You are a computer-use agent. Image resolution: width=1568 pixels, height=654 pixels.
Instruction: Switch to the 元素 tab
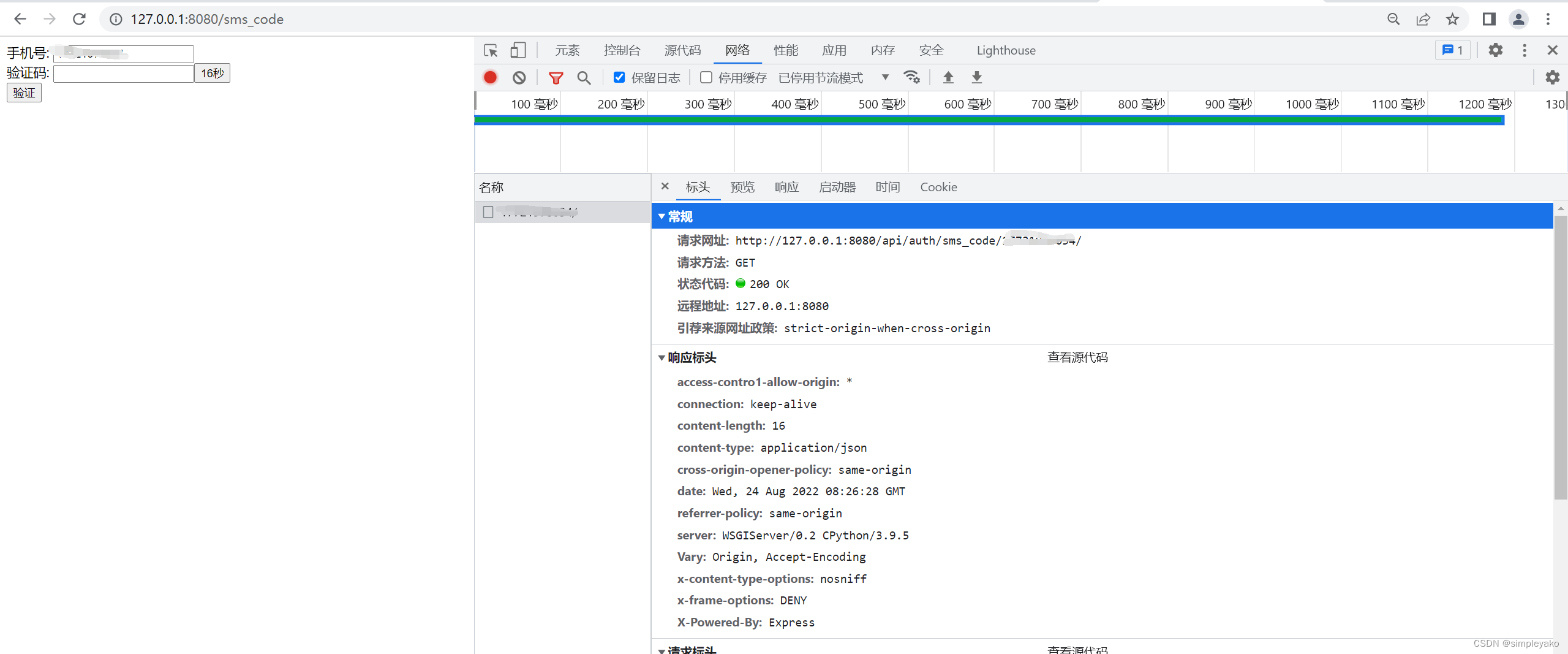[567, 50]
